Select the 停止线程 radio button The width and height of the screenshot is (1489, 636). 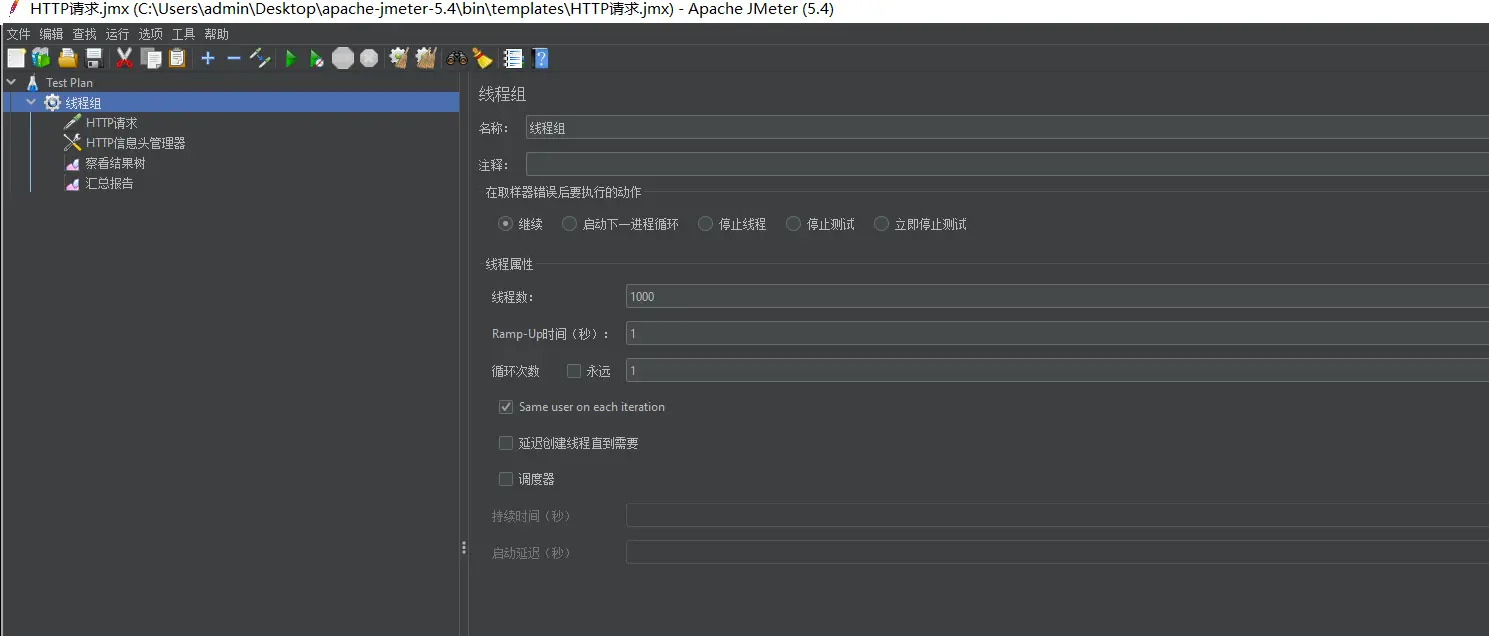[706, 224]
